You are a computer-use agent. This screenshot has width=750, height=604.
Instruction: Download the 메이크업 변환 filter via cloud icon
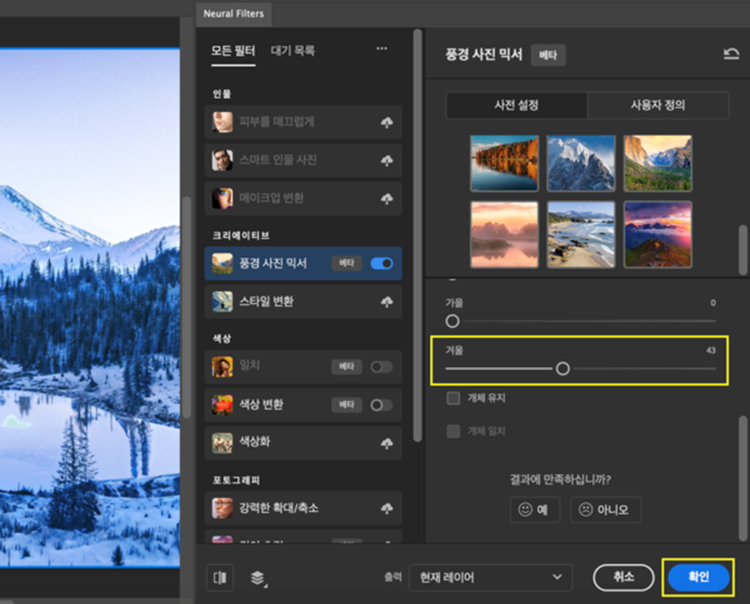coord(386,198)
